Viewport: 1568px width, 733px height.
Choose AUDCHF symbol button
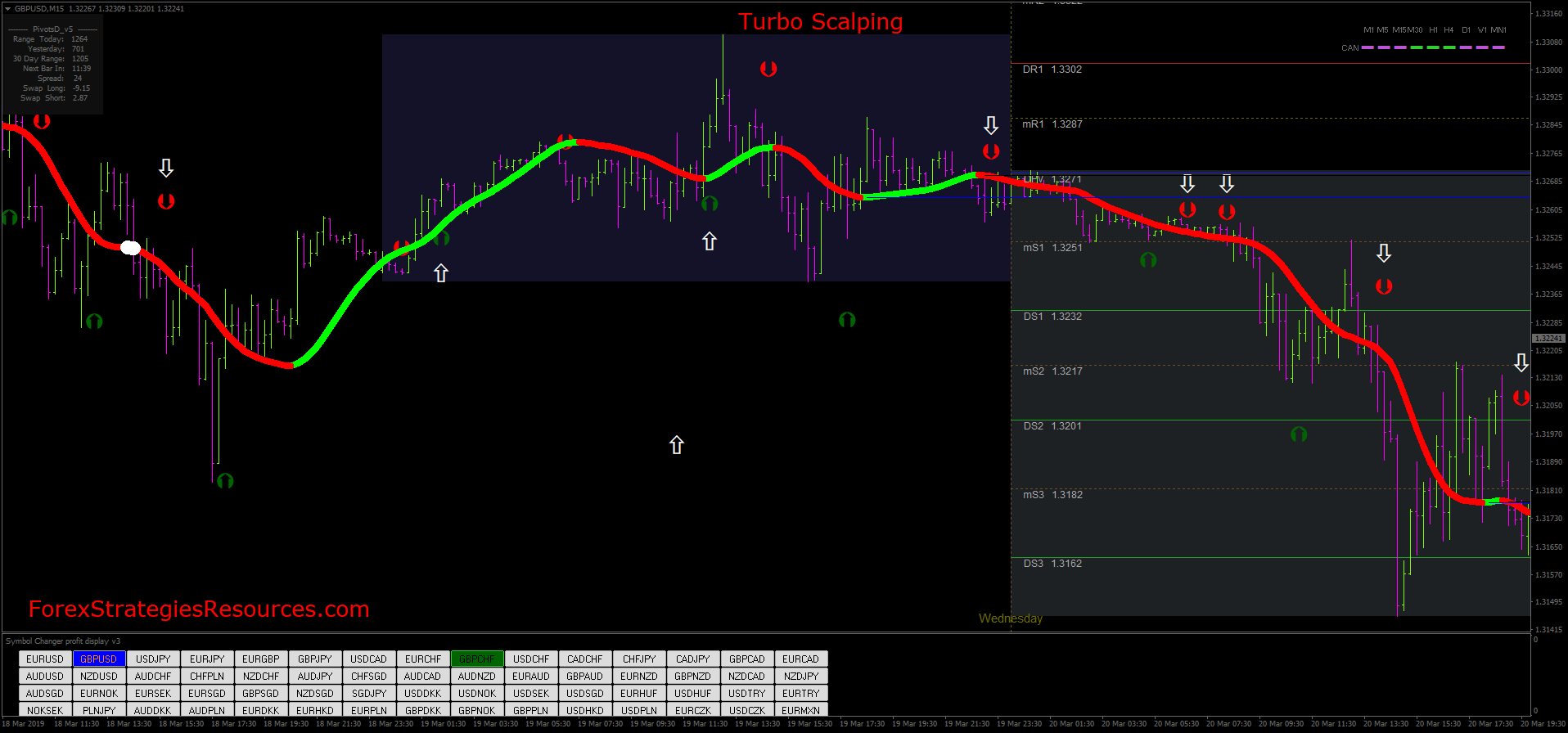tap(153, 677)
